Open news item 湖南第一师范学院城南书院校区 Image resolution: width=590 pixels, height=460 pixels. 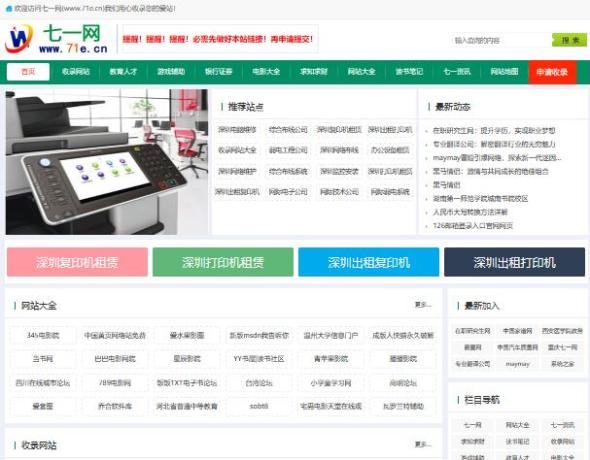480,198
